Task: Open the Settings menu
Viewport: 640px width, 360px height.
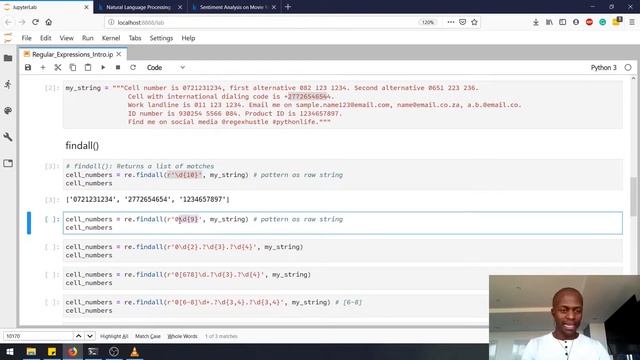Action: pyautogui.click(x=161, y=38)
